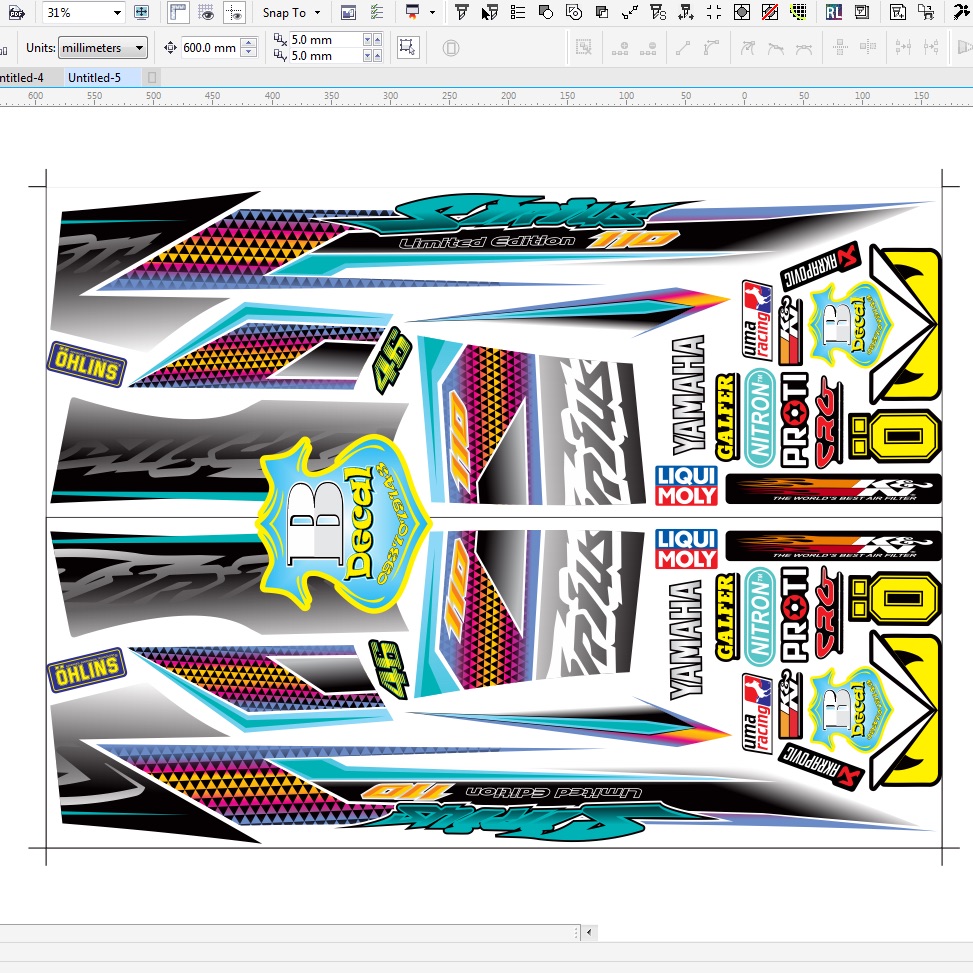Decrease the duplicate Y distance value
This screenshot has width=973, height=973.
coord(367,56)
